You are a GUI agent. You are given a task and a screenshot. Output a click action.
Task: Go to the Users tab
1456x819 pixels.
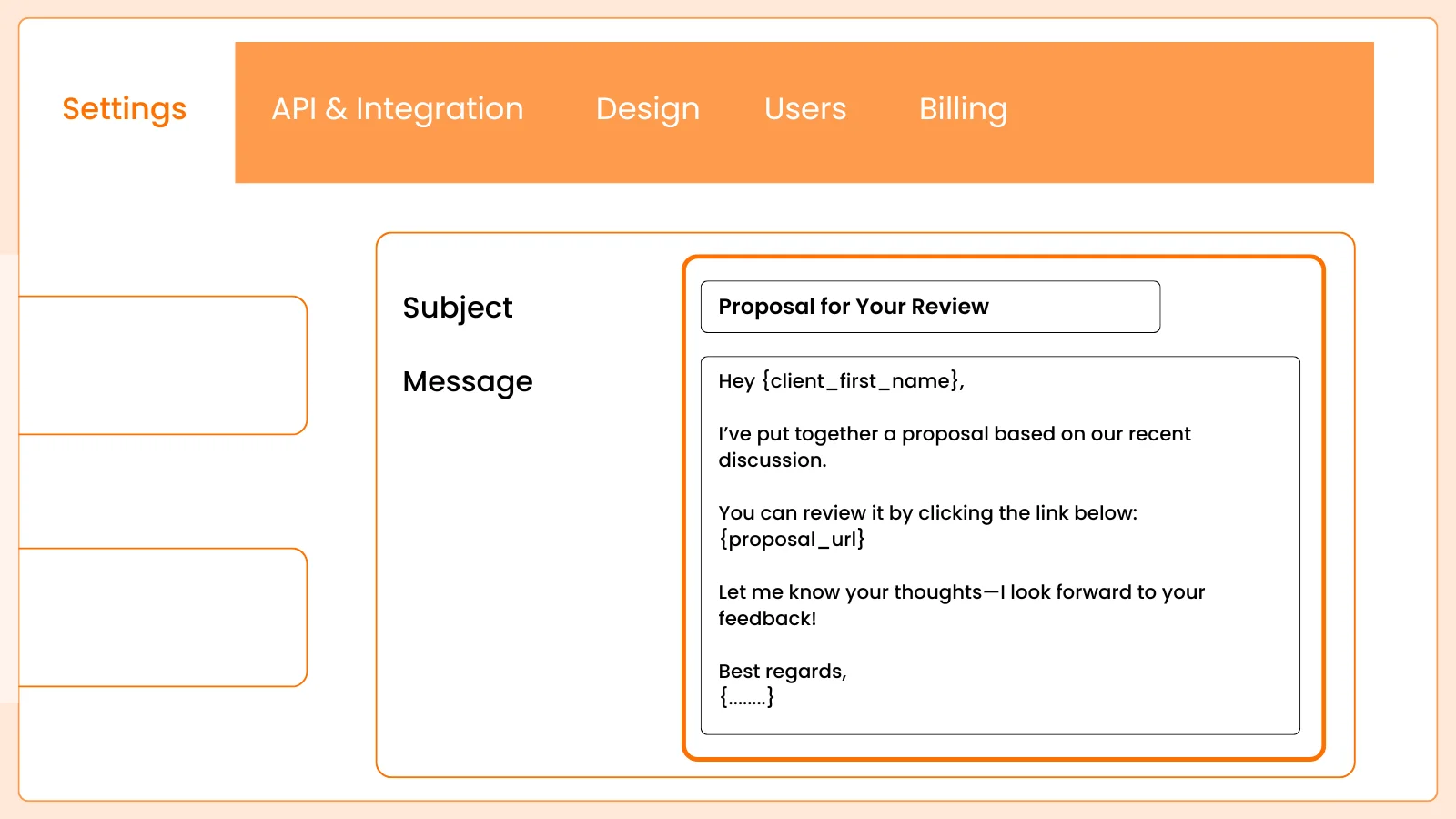(x=805, y=109)
